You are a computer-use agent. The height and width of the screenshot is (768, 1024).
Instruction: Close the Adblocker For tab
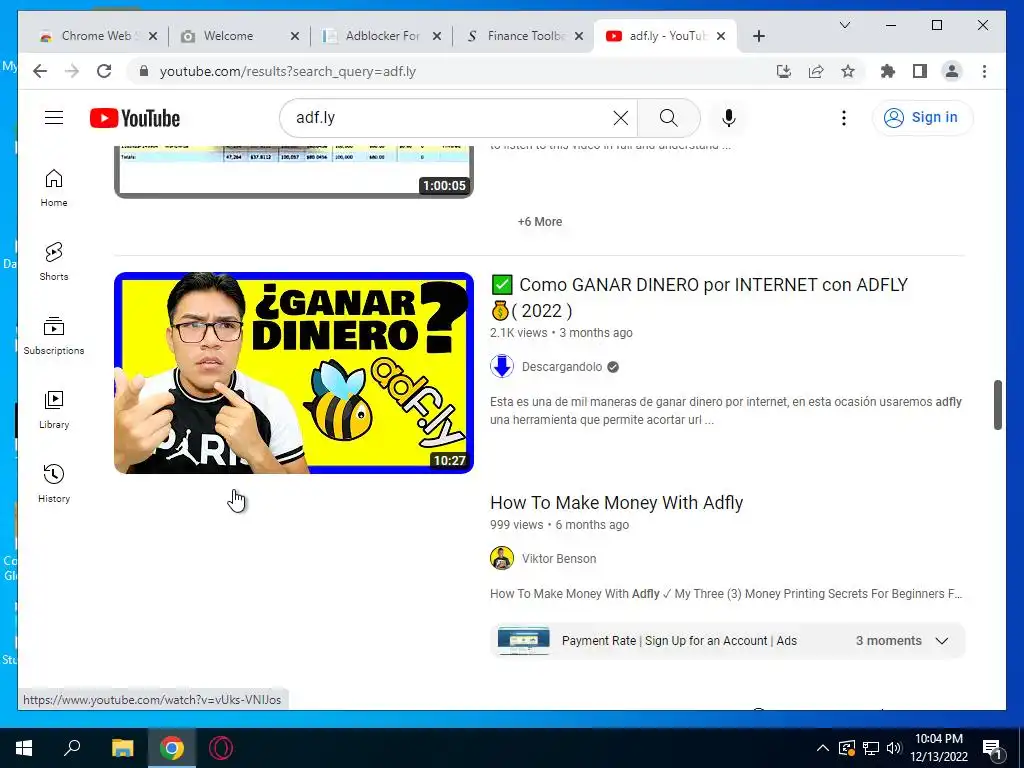(437, 36)
